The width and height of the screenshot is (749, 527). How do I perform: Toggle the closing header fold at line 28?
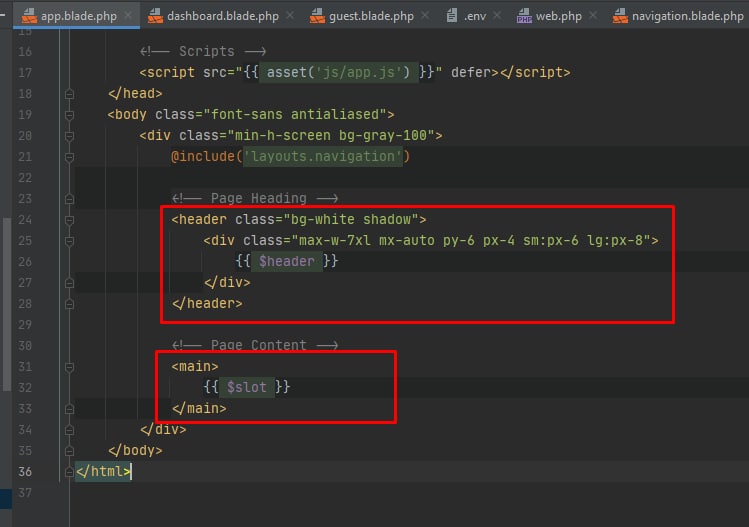click(69, 304)
